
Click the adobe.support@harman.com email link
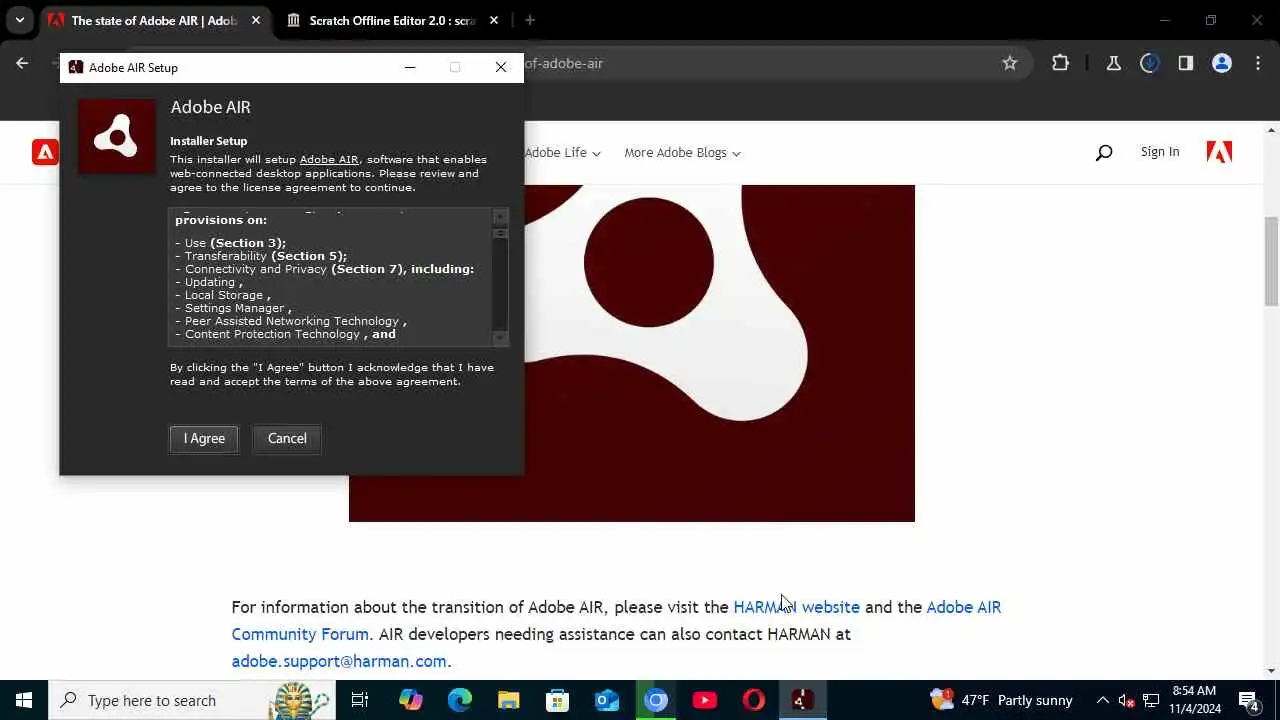[x=339, y=661]
